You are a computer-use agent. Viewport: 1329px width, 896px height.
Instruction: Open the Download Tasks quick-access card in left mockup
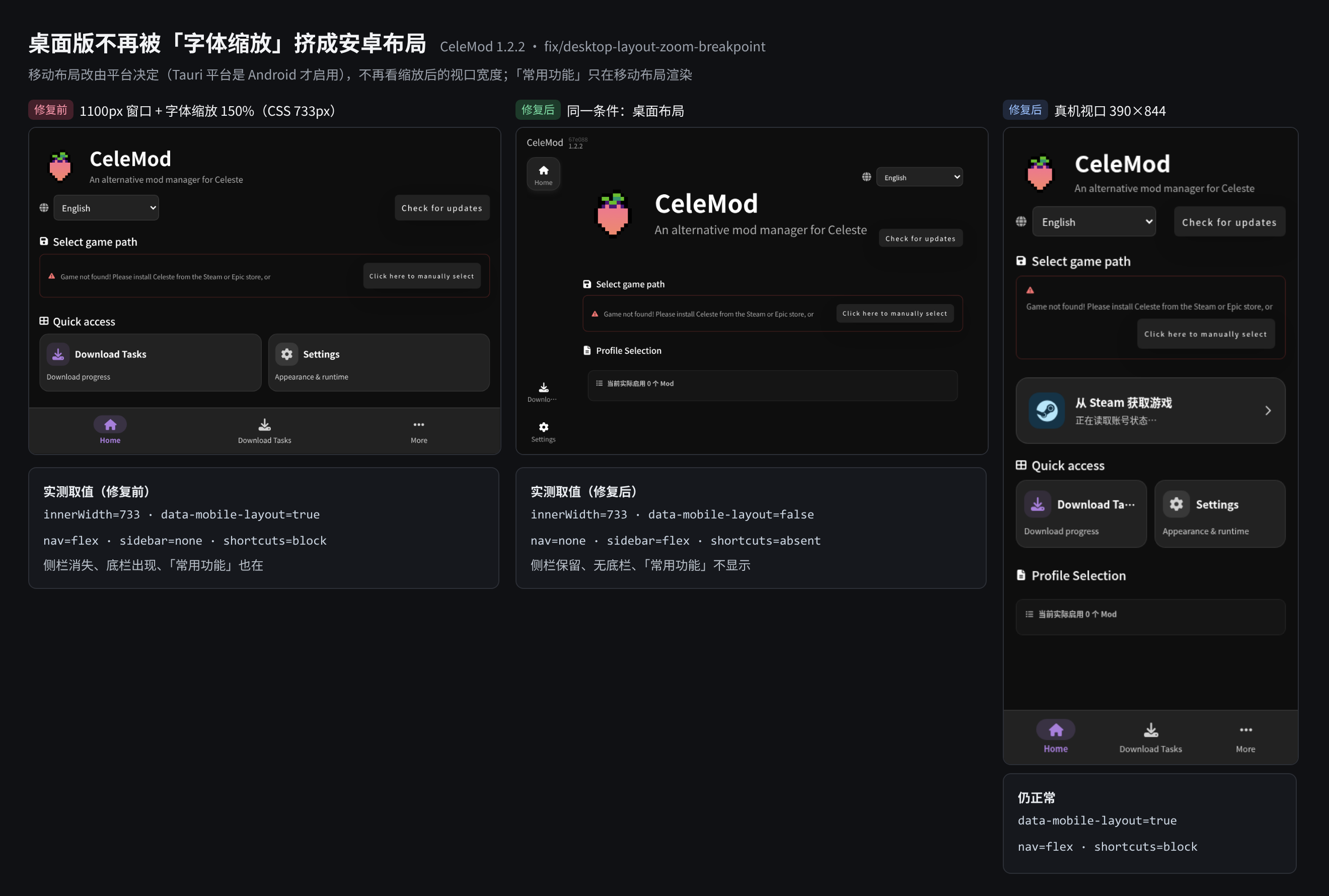[151, 363]
